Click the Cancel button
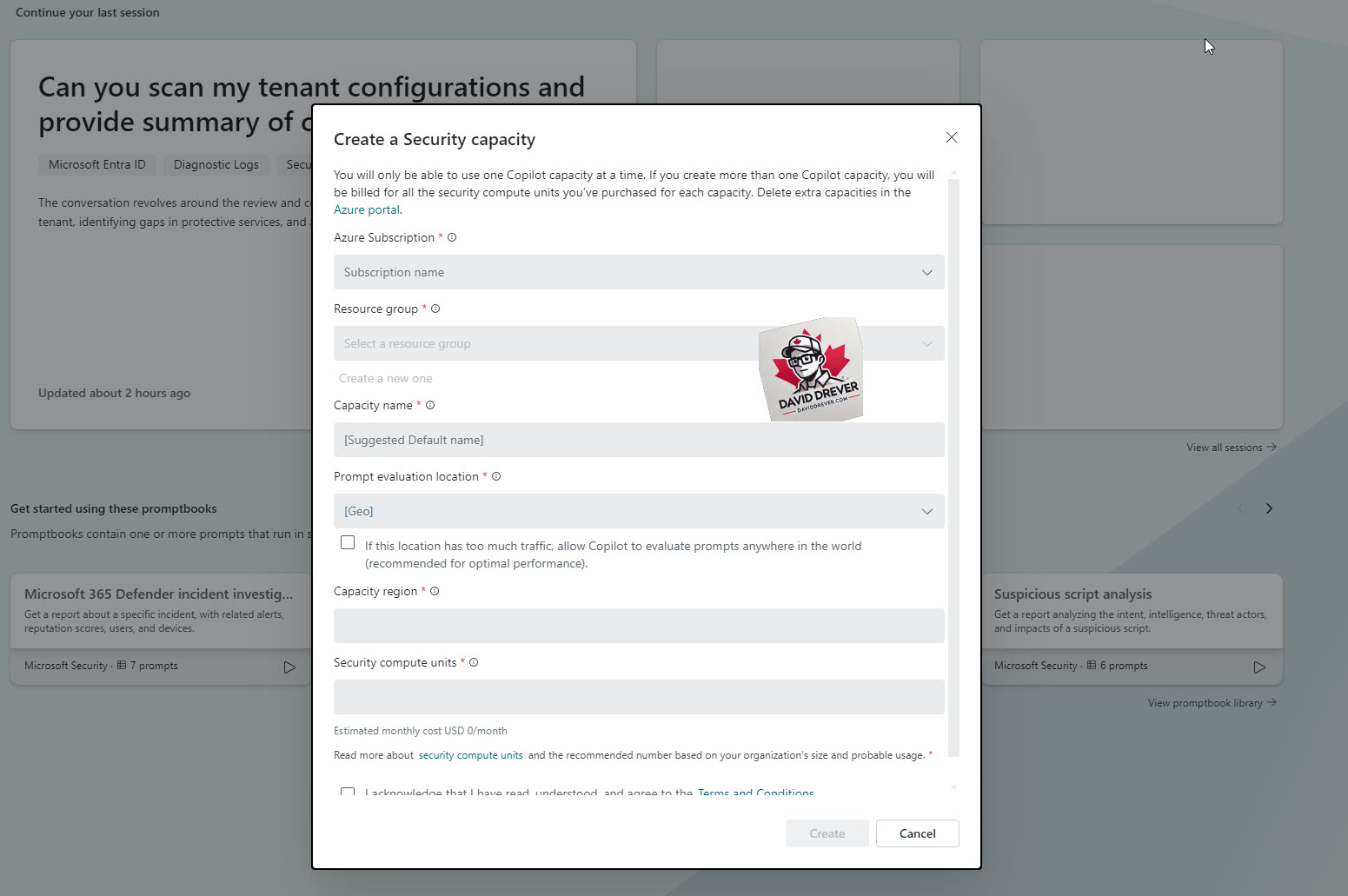Screen dimensions: 1348x896 point(917,833)
